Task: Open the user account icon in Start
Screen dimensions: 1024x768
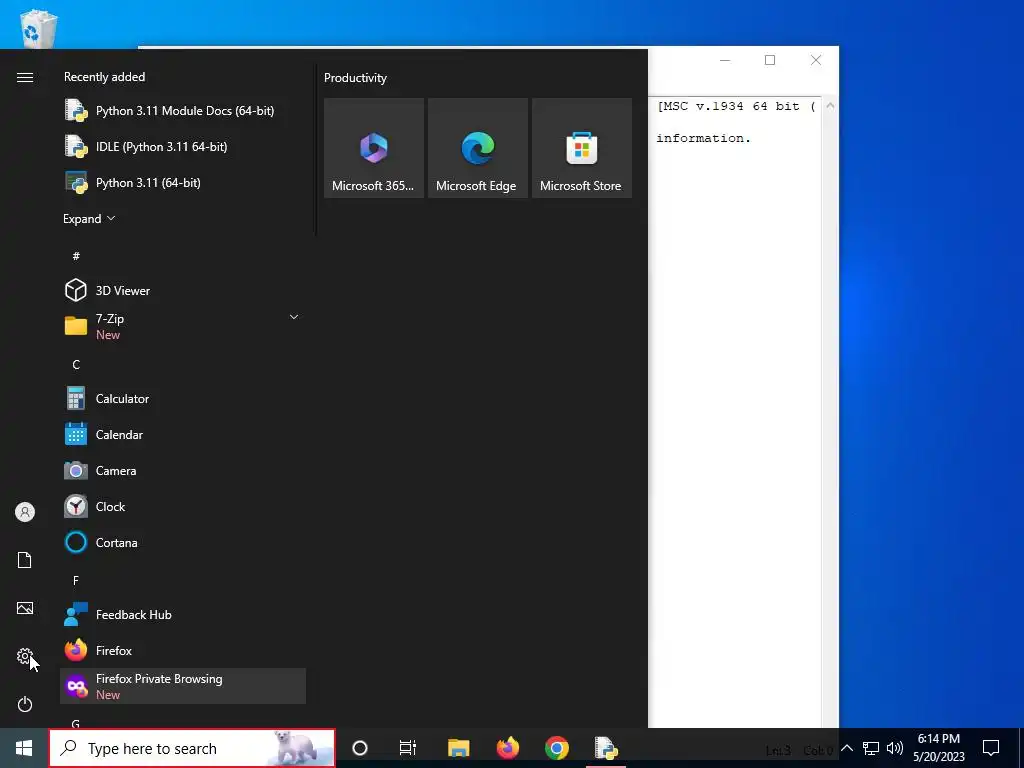Action: click(x=25, y=512)
